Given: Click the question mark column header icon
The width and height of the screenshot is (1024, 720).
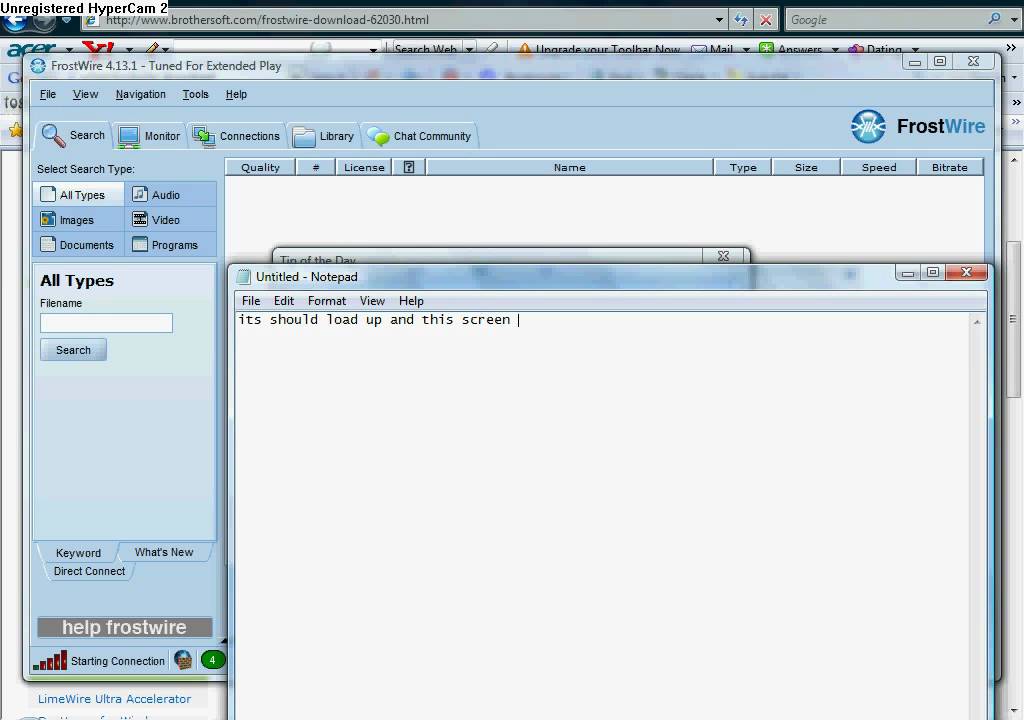Looking at the screenshot, I should (x=409, y=167).
